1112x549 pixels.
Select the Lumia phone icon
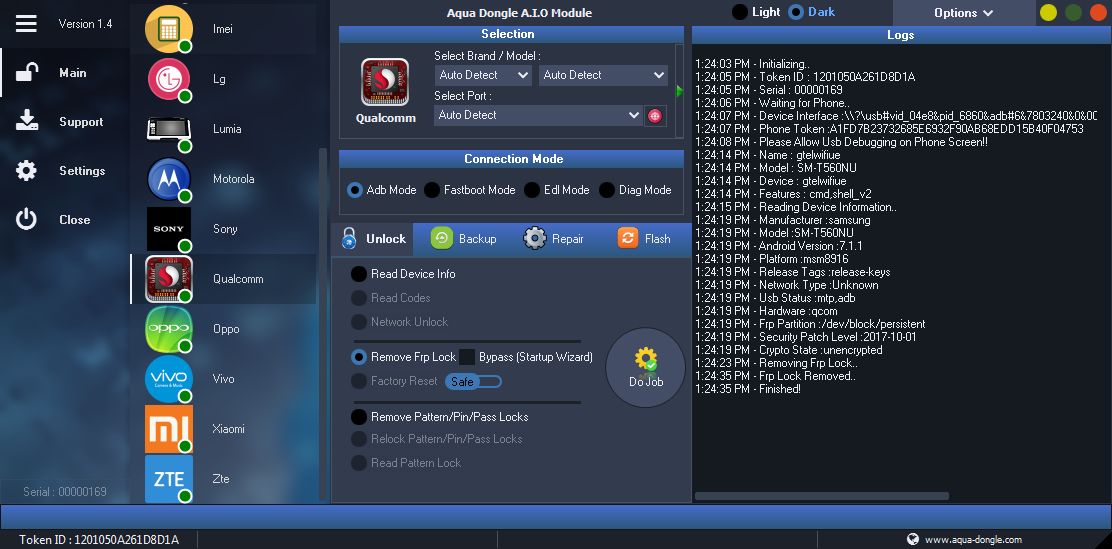[169, 128]
